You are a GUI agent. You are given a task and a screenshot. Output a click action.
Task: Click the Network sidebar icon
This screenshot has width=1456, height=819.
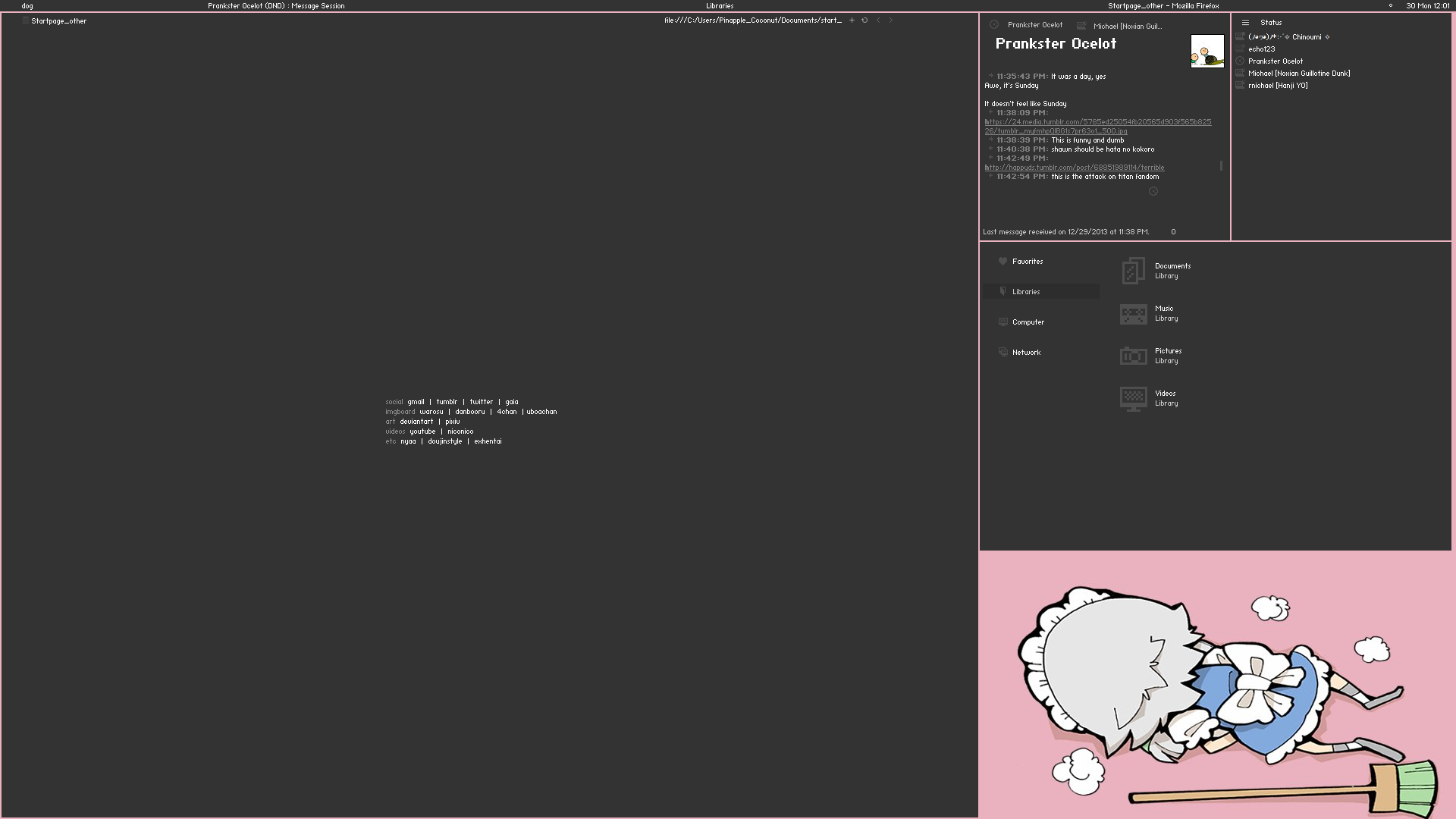pos(1003,352)
